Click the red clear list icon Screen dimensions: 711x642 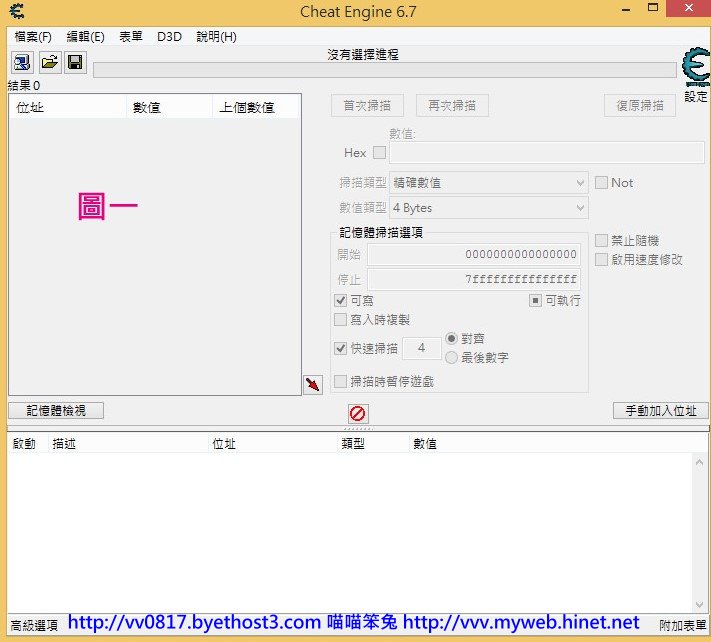tap(358, 413)
